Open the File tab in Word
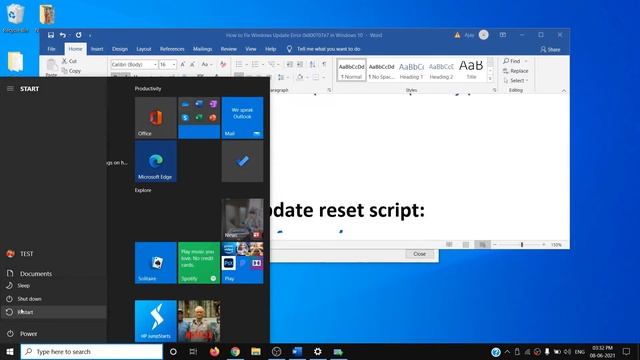The image size is (640, 360). click(51, 49)
